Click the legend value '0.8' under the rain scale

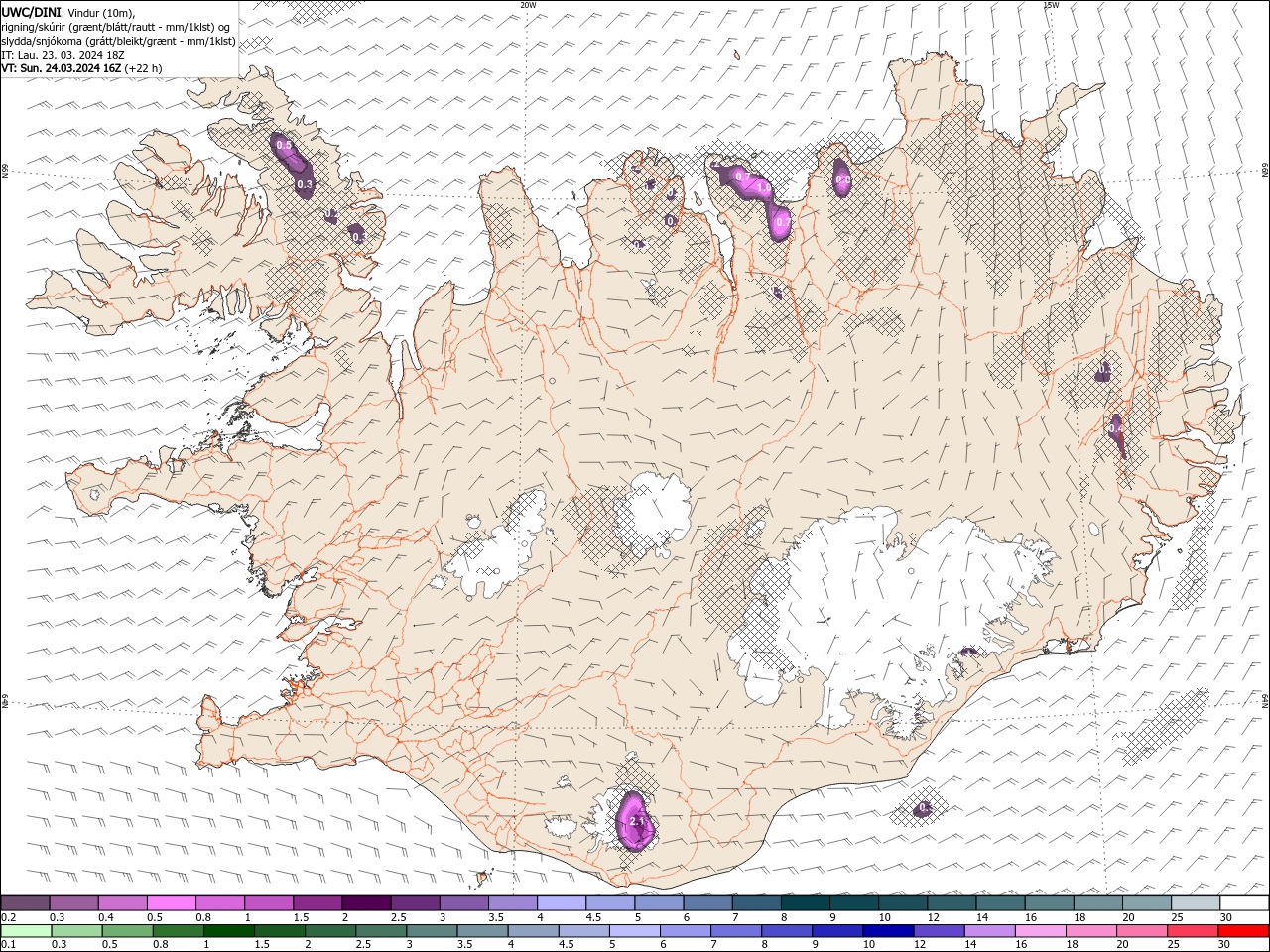[160, 944]
